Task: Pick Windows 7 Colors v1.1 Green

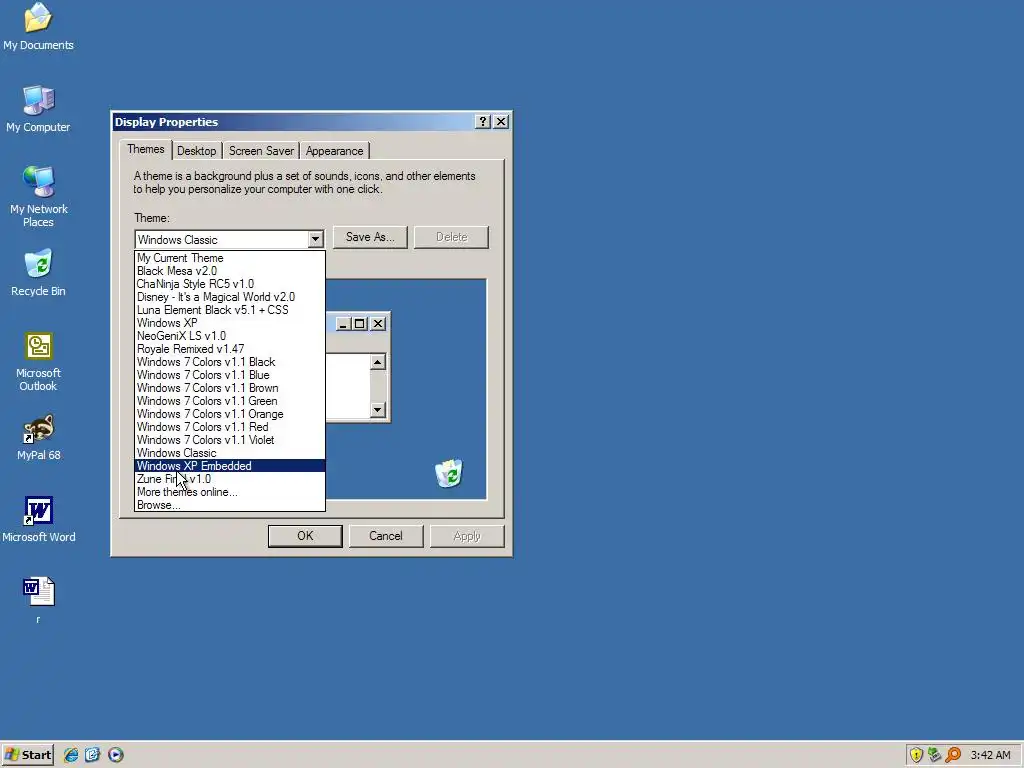Action: tap(230, 402)
